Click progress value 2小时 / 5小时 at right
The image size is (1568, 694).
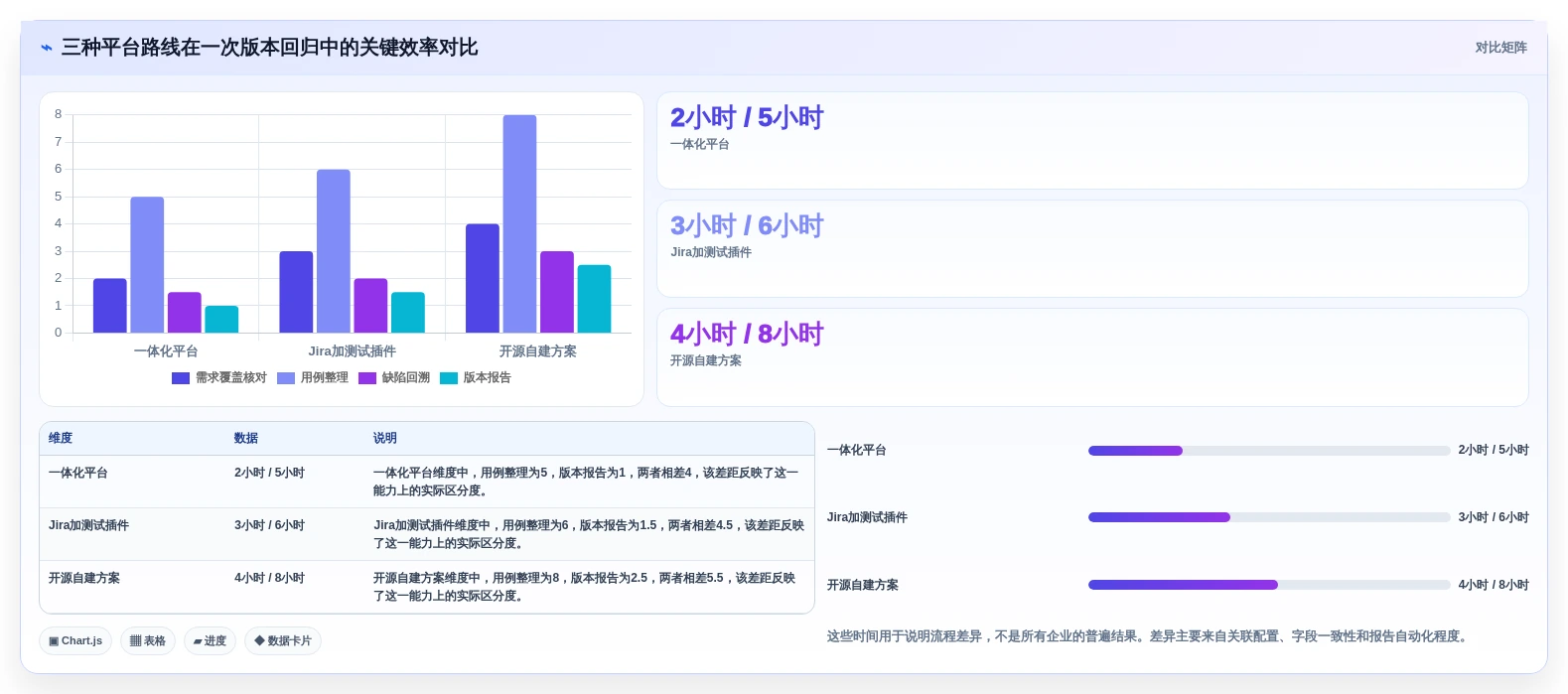(1494, 451)
